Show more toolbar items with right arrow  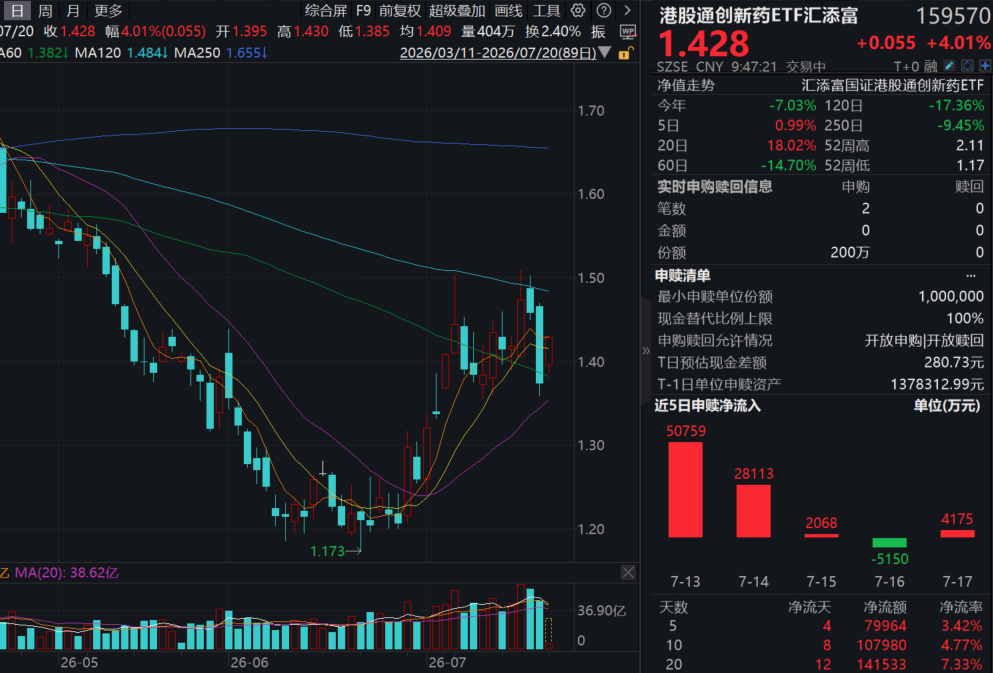pyautogui.click(x=628, y=10)
